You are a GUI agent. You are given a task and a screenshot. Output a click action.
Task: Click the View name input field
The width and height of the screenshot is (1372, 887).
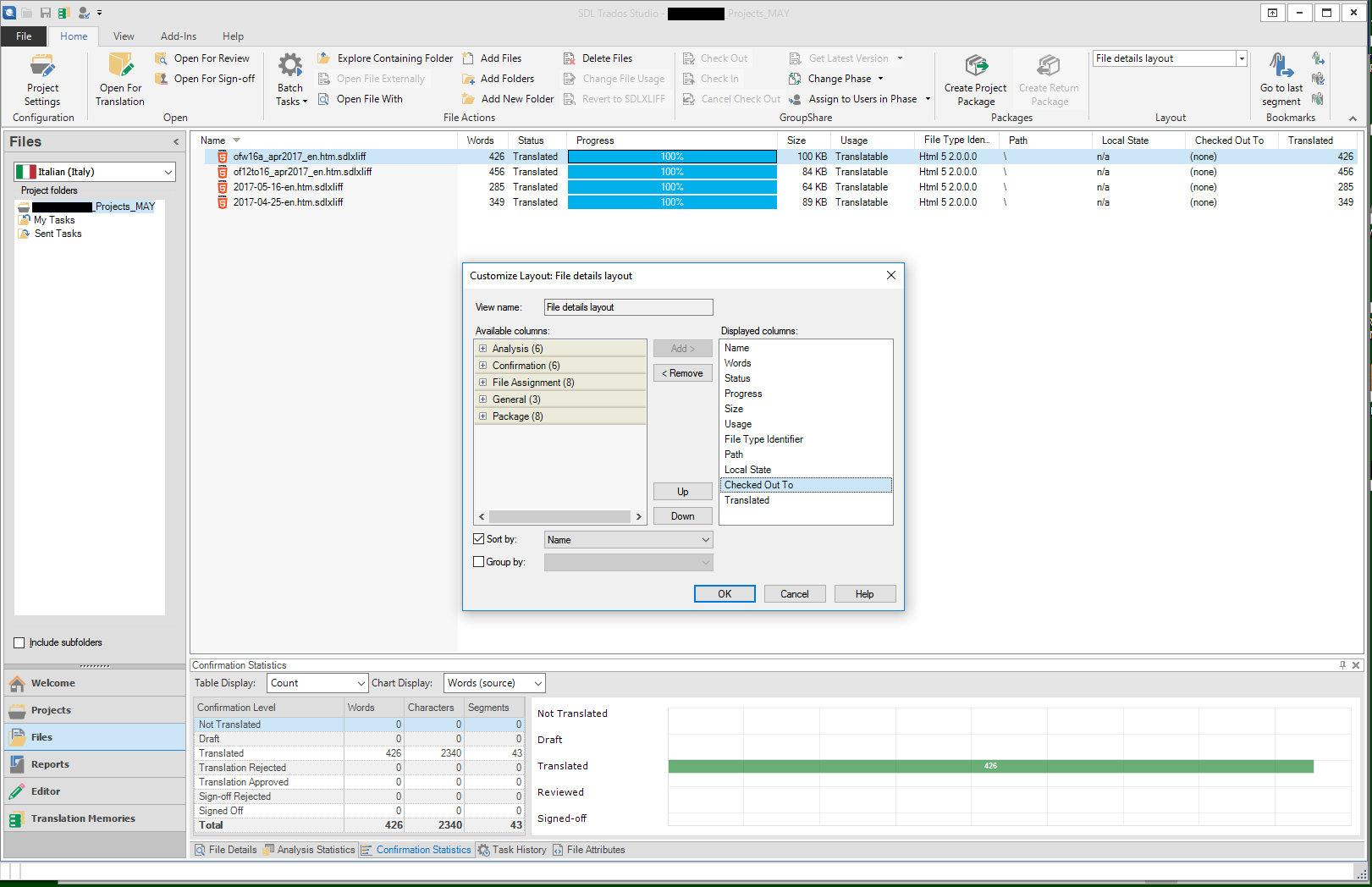tap(628, 307)
